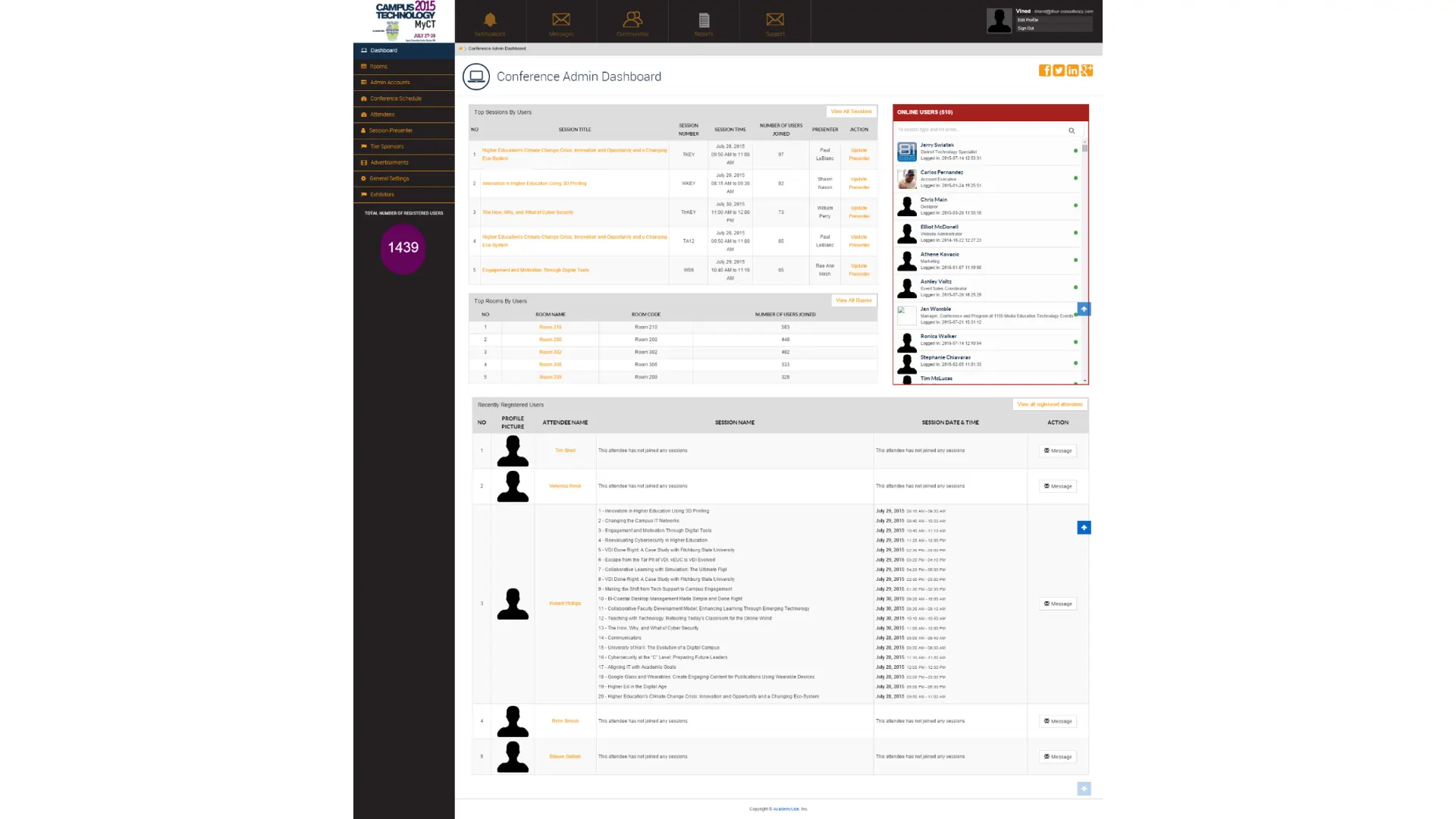Click View all registered attendees button

pyautogui.click(x=1050, y=404)
